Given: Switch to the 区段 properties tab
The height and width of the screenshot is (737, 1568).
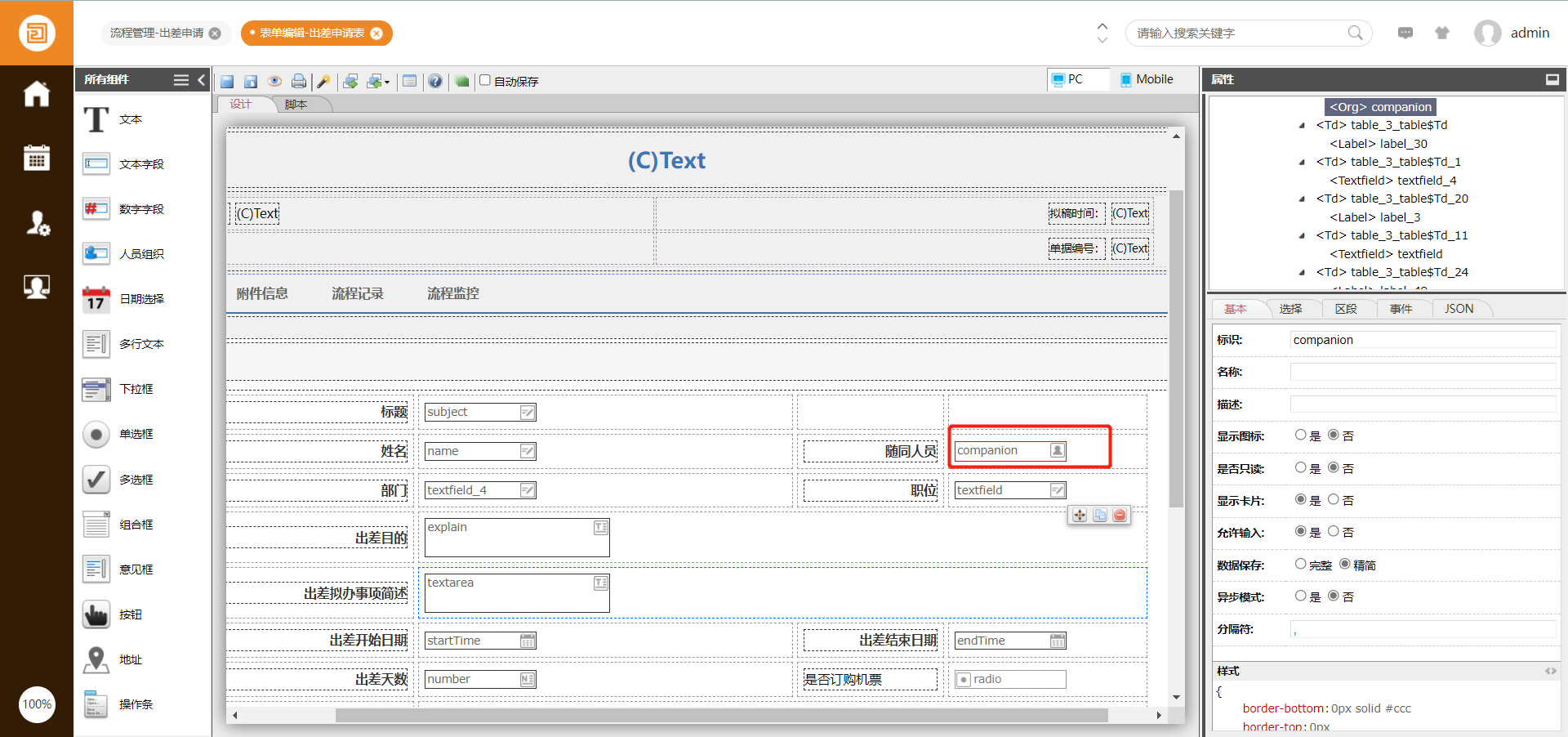Looking at the screenshot, I should click(x=1346, y=309).
